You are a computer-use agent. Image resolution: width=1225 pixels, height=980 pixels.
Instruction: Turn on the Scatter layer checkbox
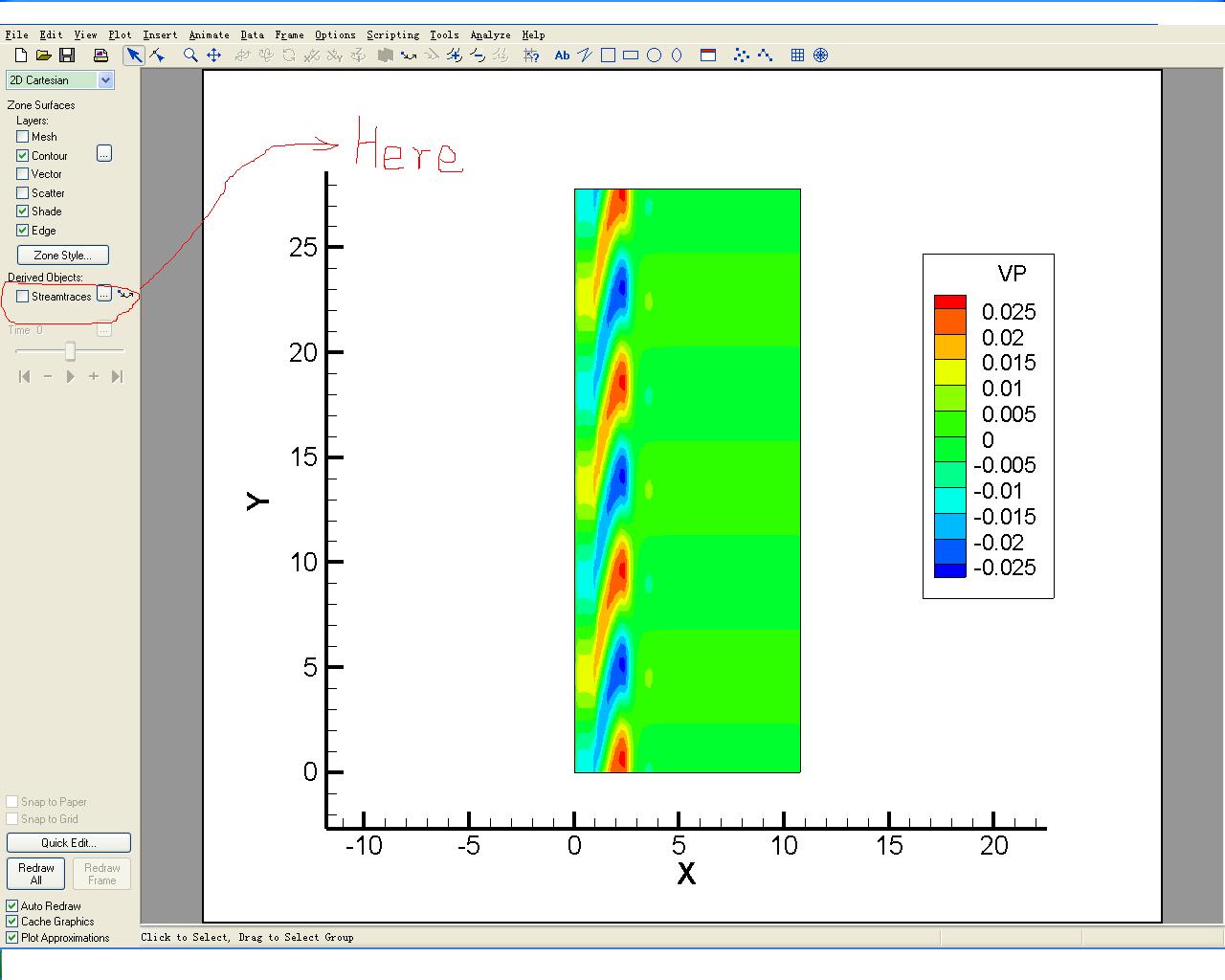click(22, 192)
